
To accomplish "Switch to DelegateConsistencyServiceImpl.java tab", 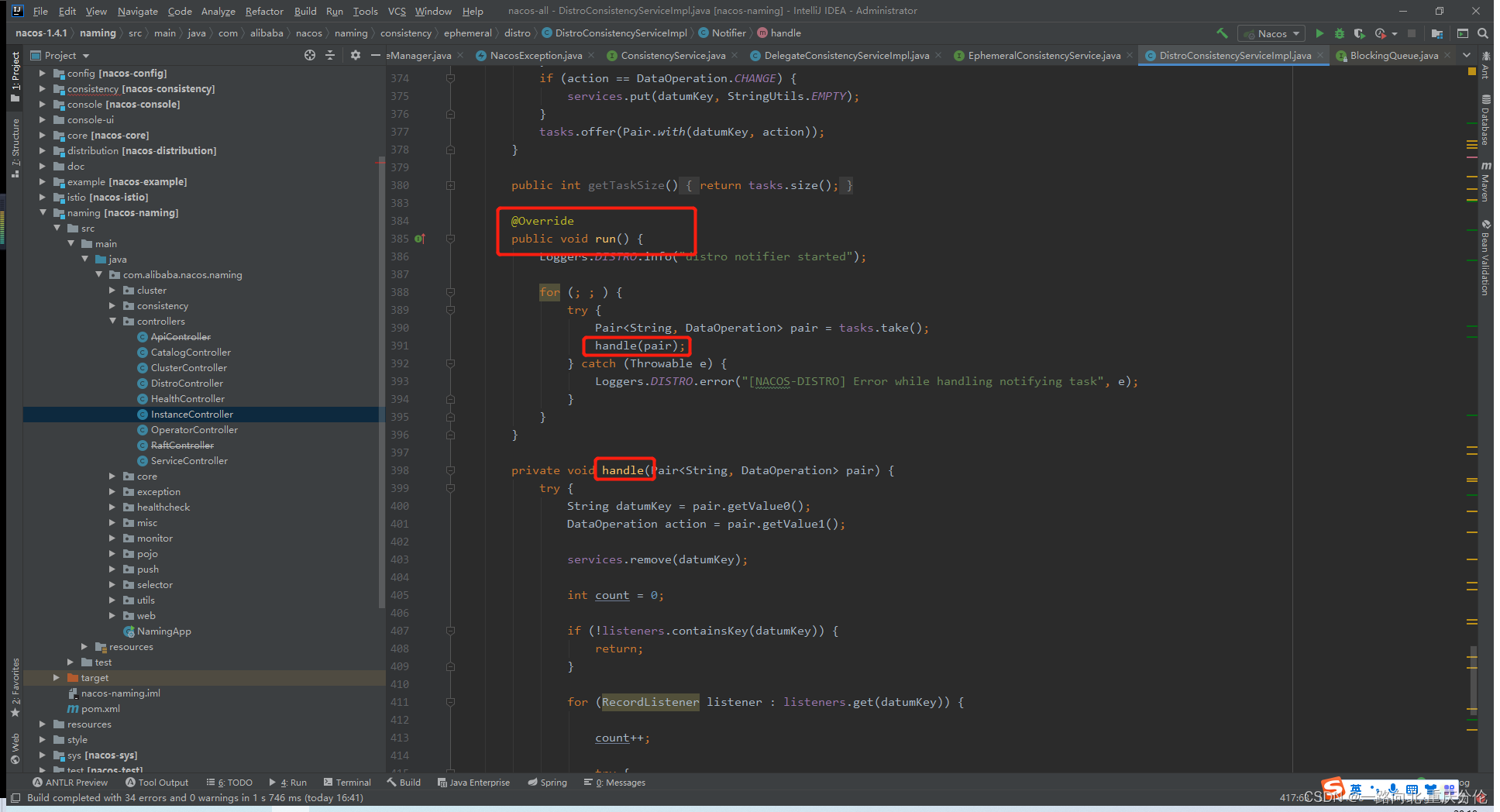I will (846, 55).
